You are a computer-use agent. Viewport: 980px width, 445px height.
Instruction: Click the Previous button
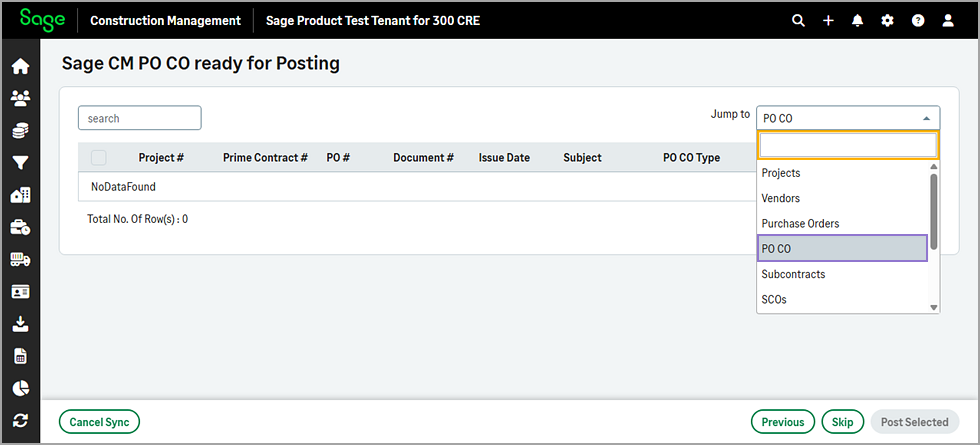(783, 422)
